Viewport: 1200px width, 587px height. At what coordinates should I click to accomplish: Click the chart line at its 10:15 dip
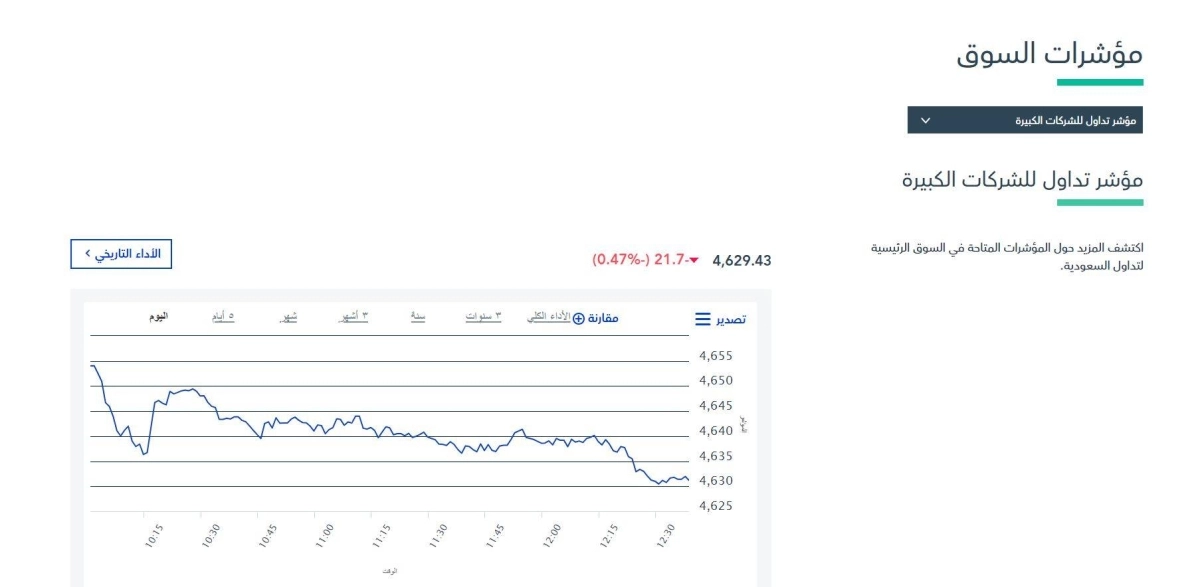(x=145, y=454)
